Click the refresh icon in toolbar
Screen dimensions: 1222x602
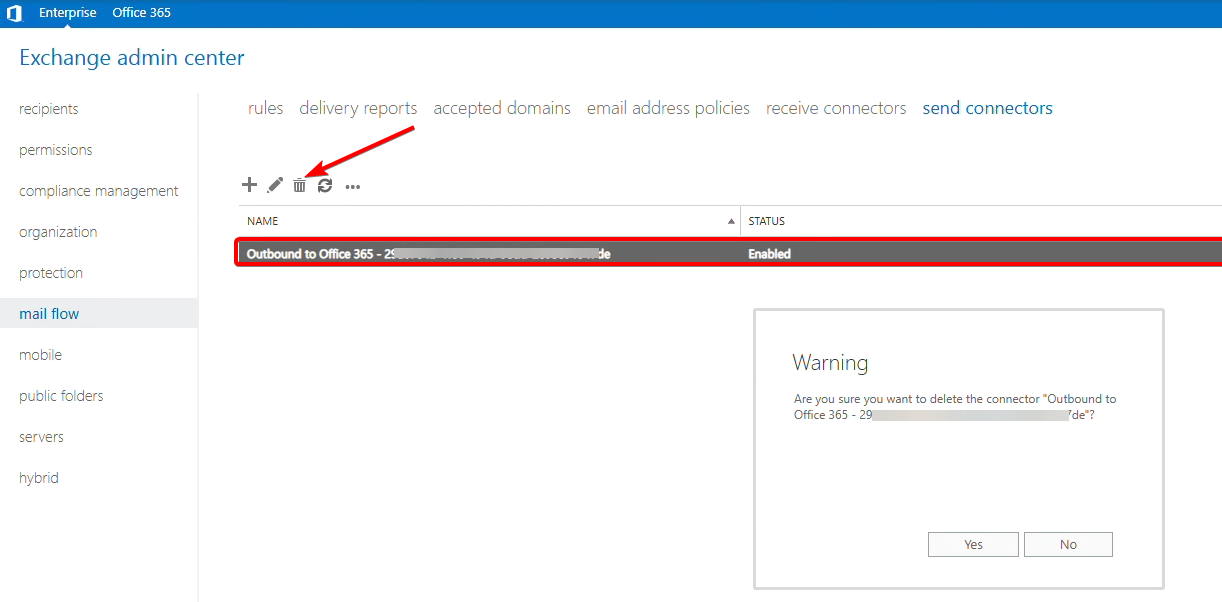coord(325,185)
